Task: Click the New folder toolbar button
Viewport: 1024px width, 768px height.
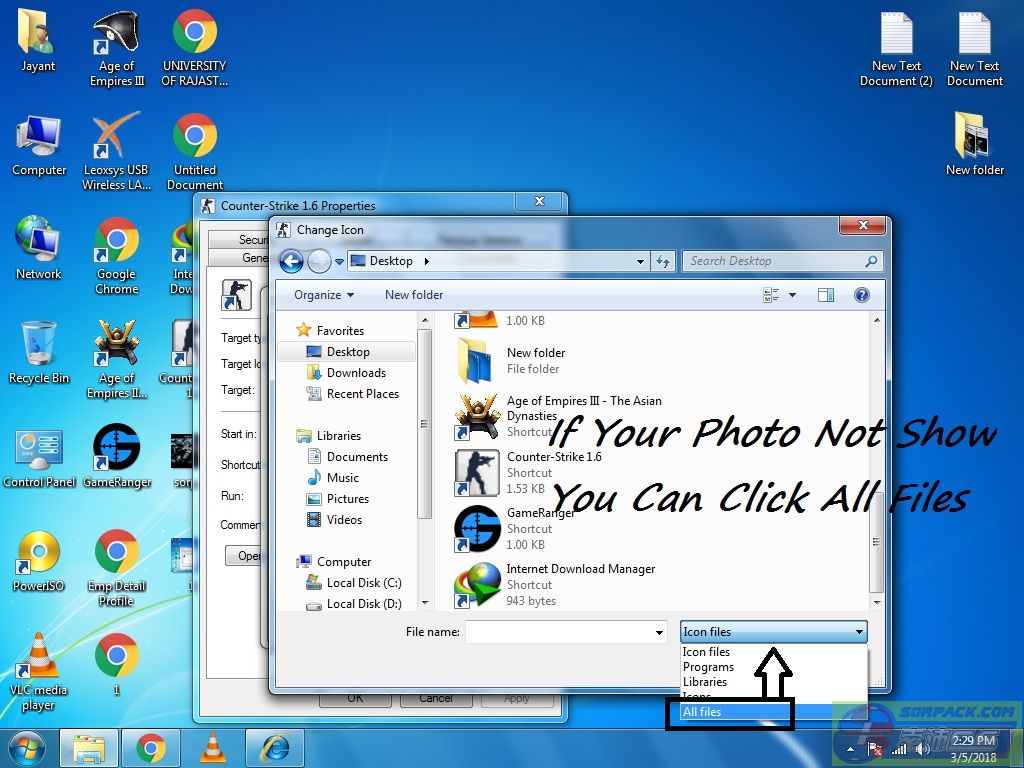Action: (x=414, y=295)
